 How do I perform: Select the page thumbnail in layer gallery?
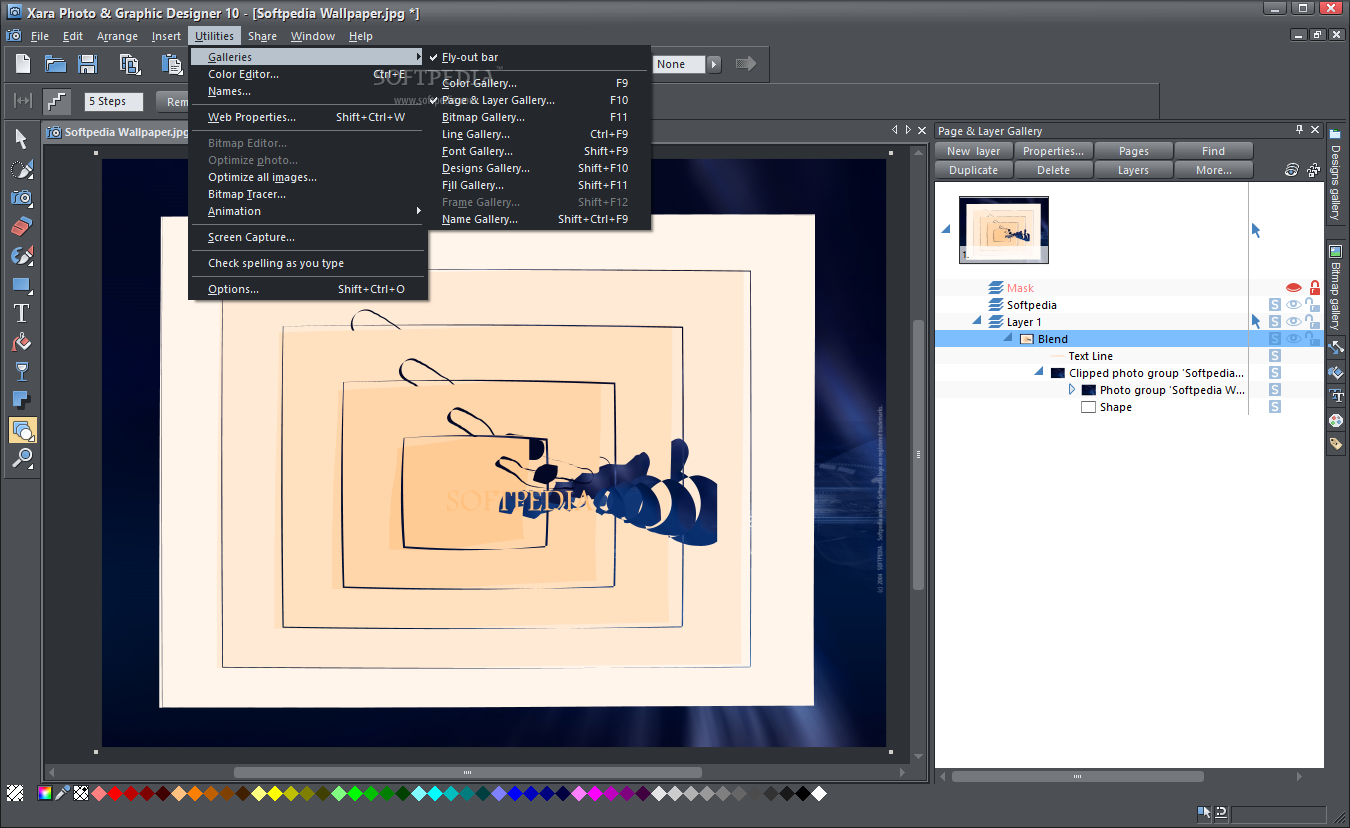click(x=1003, y=230)
